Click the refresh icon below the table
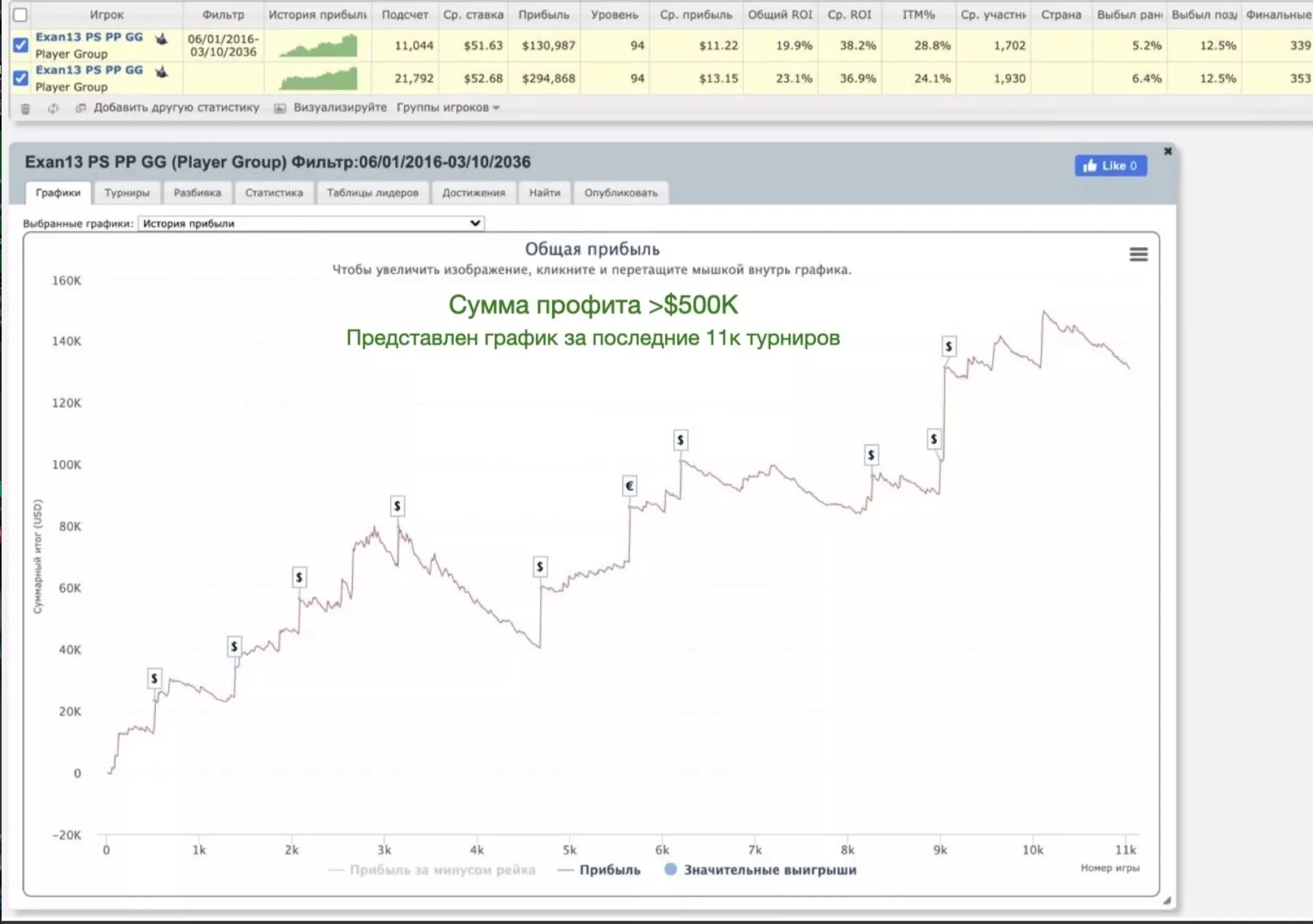Viewport: 1313px width, 924px height. point(53,108)
